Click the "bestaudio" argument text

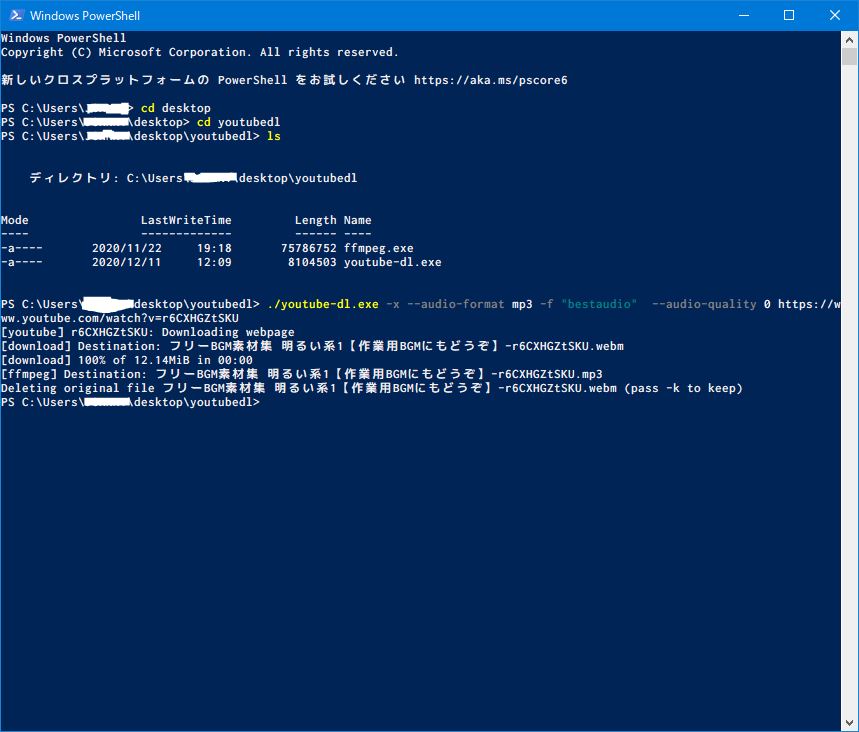[x=599, y=304]
